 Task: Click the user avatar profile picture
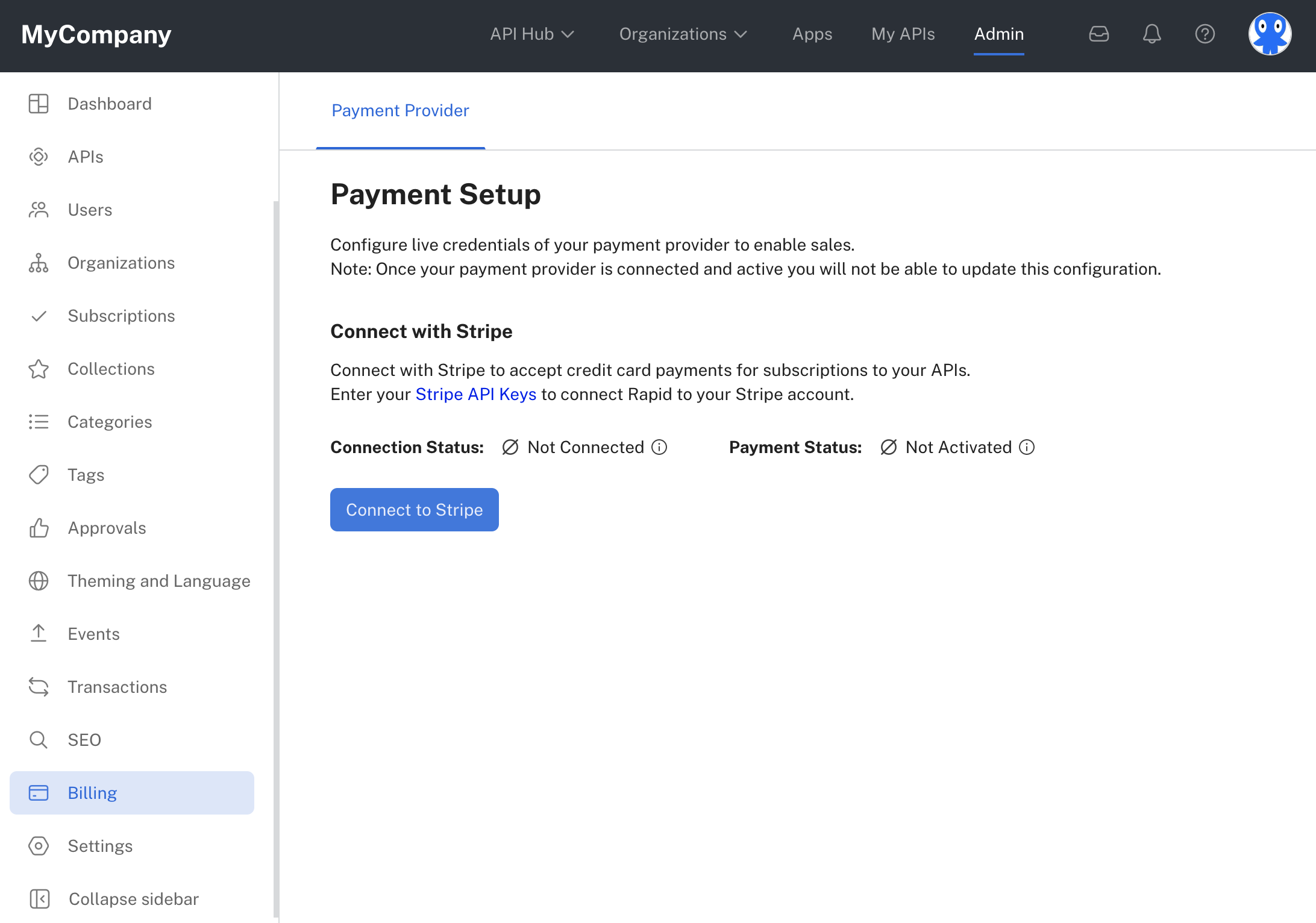pos(1269,34)
